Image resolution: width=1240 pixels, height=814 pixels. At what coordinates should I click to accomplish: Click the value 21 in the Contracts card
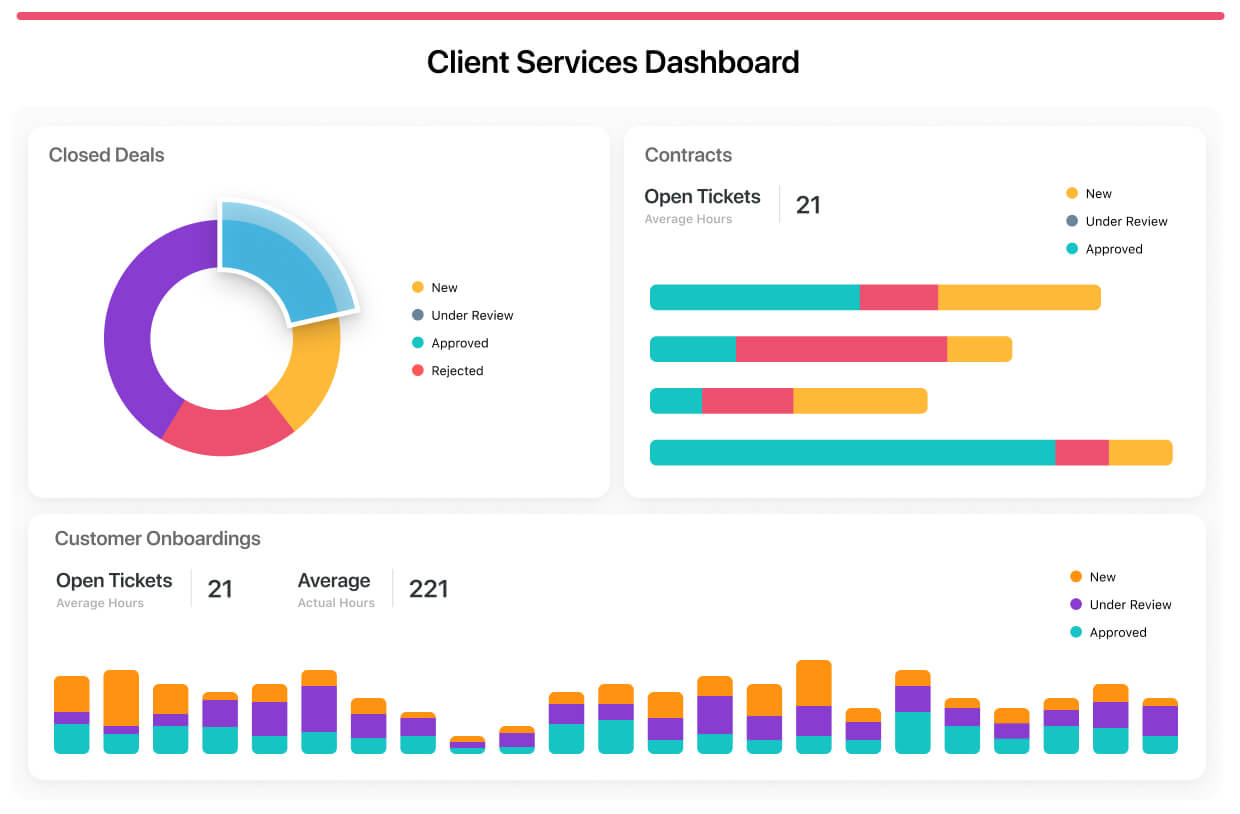click(x=808, y=205)
